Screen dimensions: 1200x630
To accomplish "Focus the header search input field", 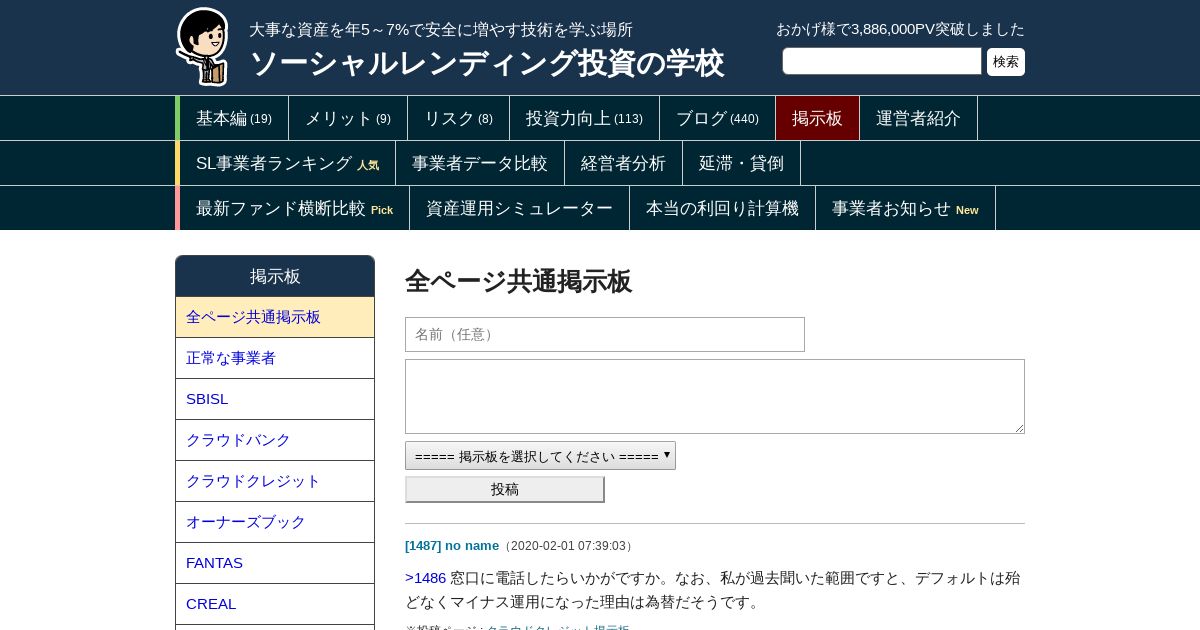I will [x=882, y=61].
